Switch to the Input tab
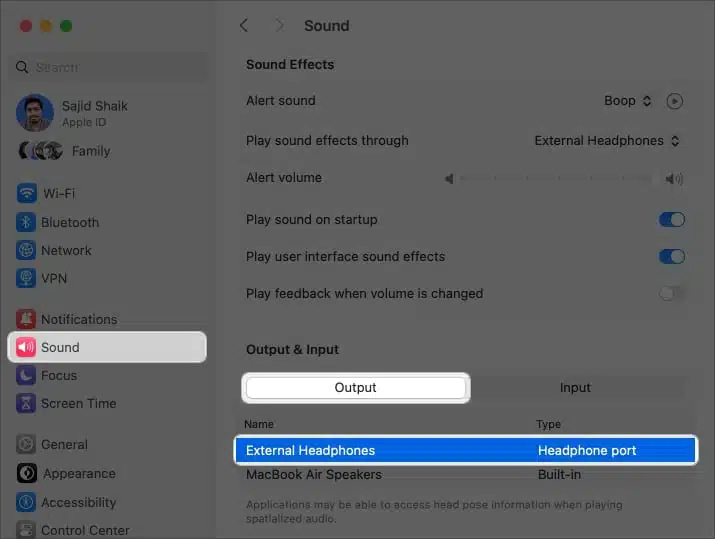 [575, 387]
